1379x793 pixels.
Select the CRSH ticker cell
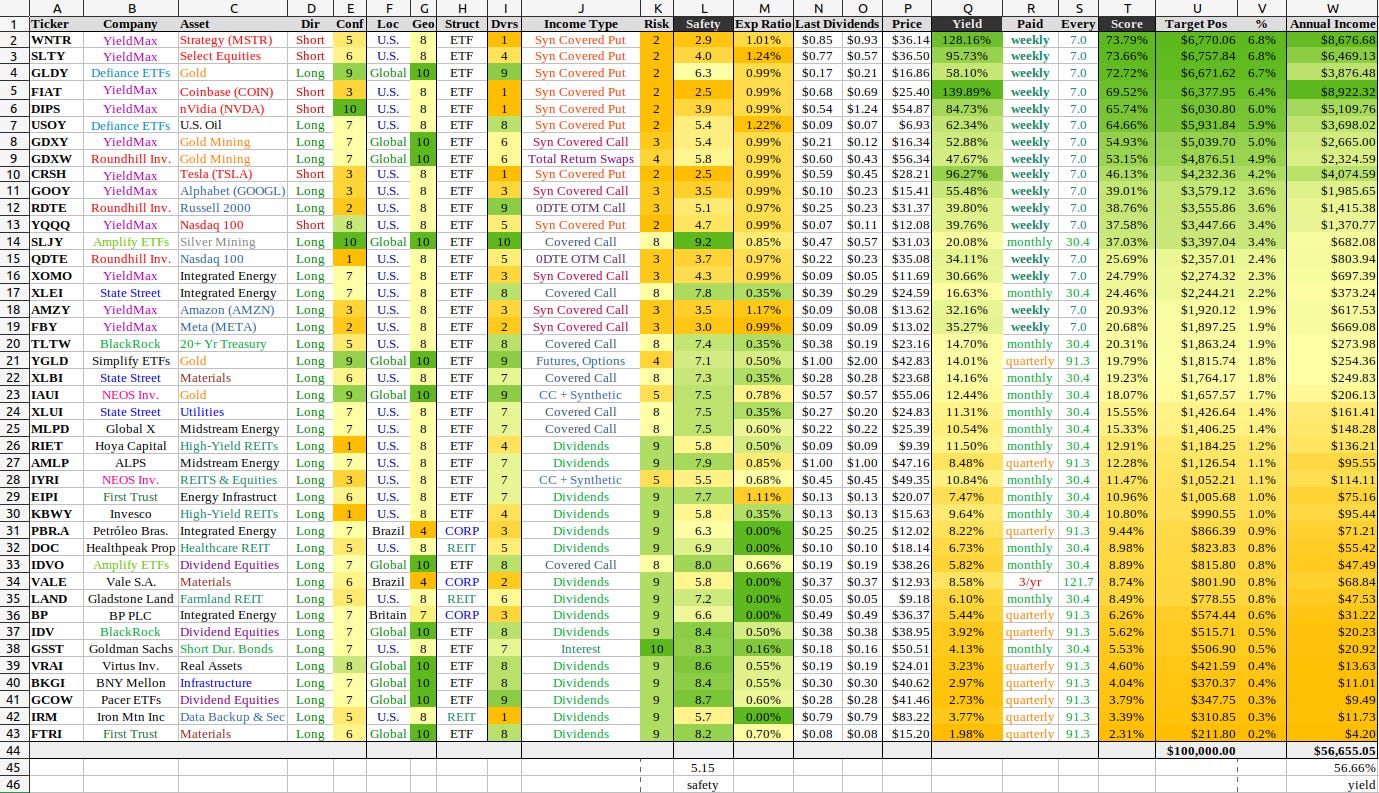pyautogui.click(x=56, y=174)
